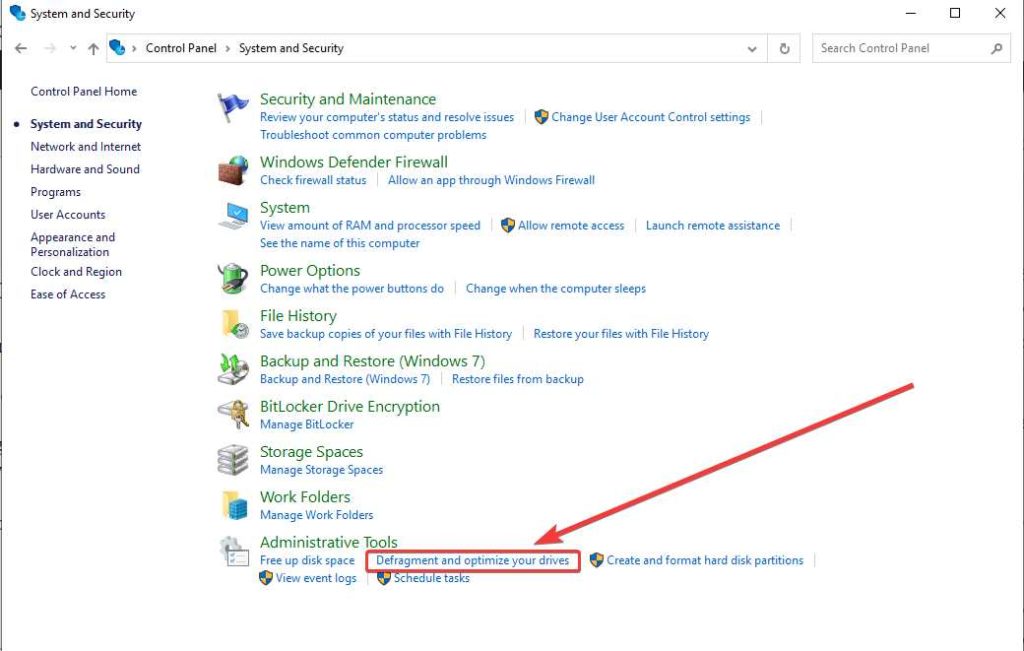Click Restore files from backup link
1024x651 pixels.
[x=518, y=379]
